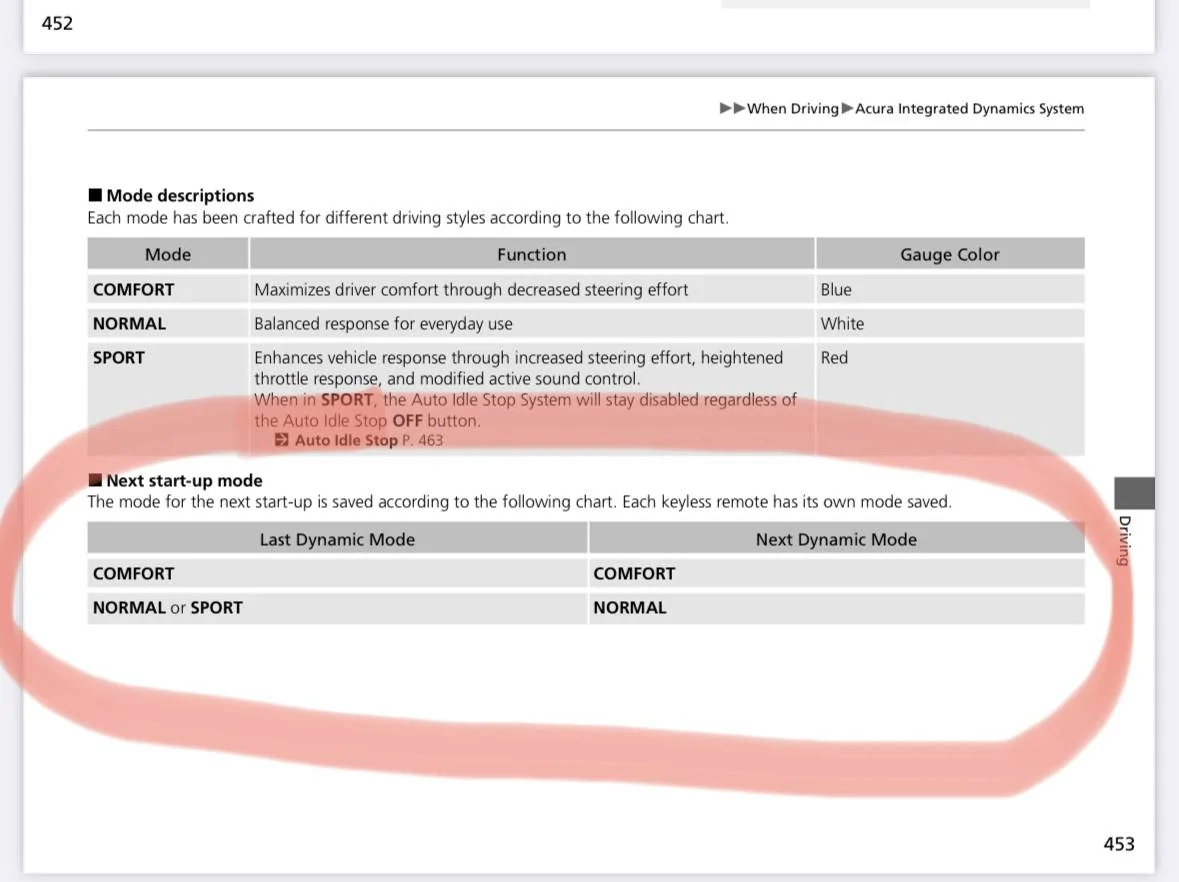The height and width of the screenshot is (882, 1179).
Task: Select the NORMAL or SPORT table entry
Action: (168, 607)
